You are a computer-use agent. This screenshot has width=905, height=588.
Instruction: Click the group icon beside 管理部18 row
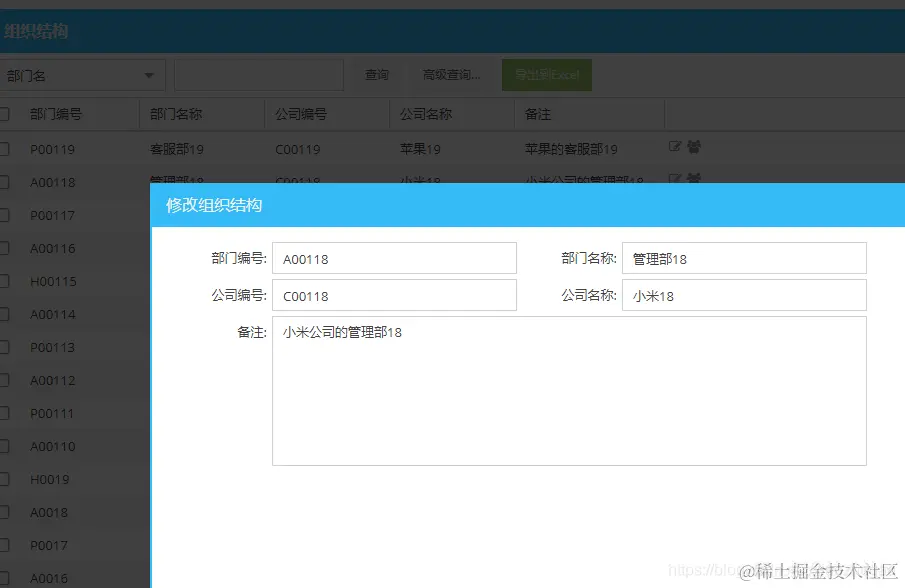click(x=694, y=178)
